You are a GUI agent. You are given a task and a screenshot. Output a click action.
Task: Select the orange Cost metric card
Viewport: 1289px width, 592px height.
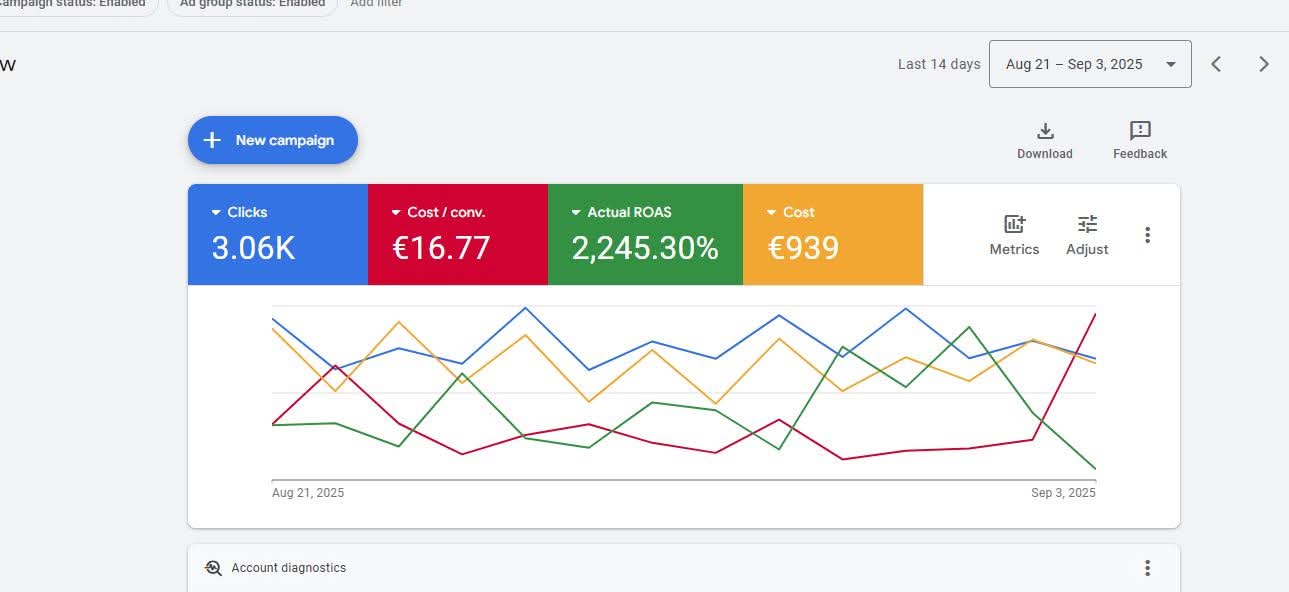click(x=832, y=235)
